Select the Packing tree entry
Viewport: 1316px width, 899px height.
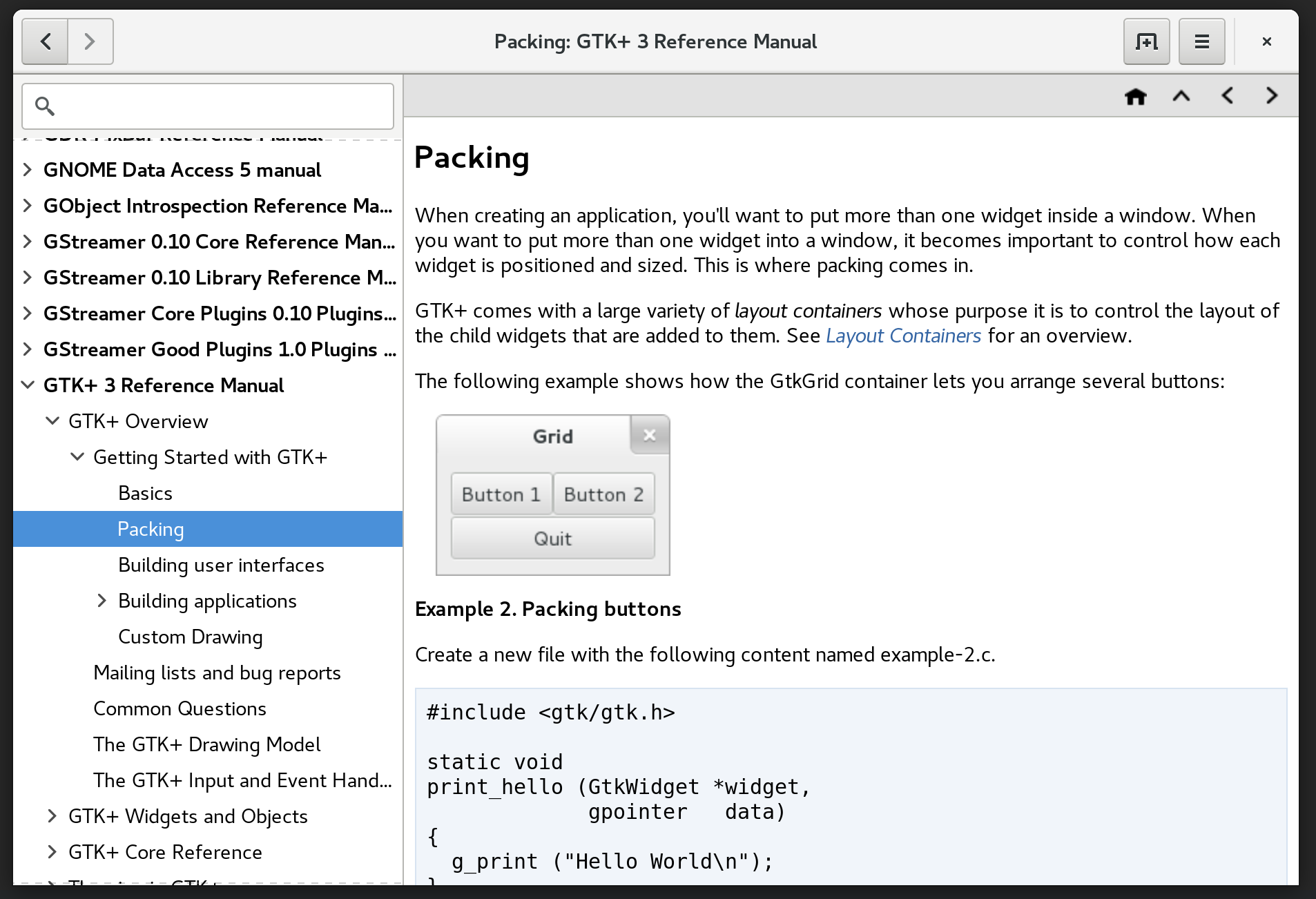(x=208, y=529)
